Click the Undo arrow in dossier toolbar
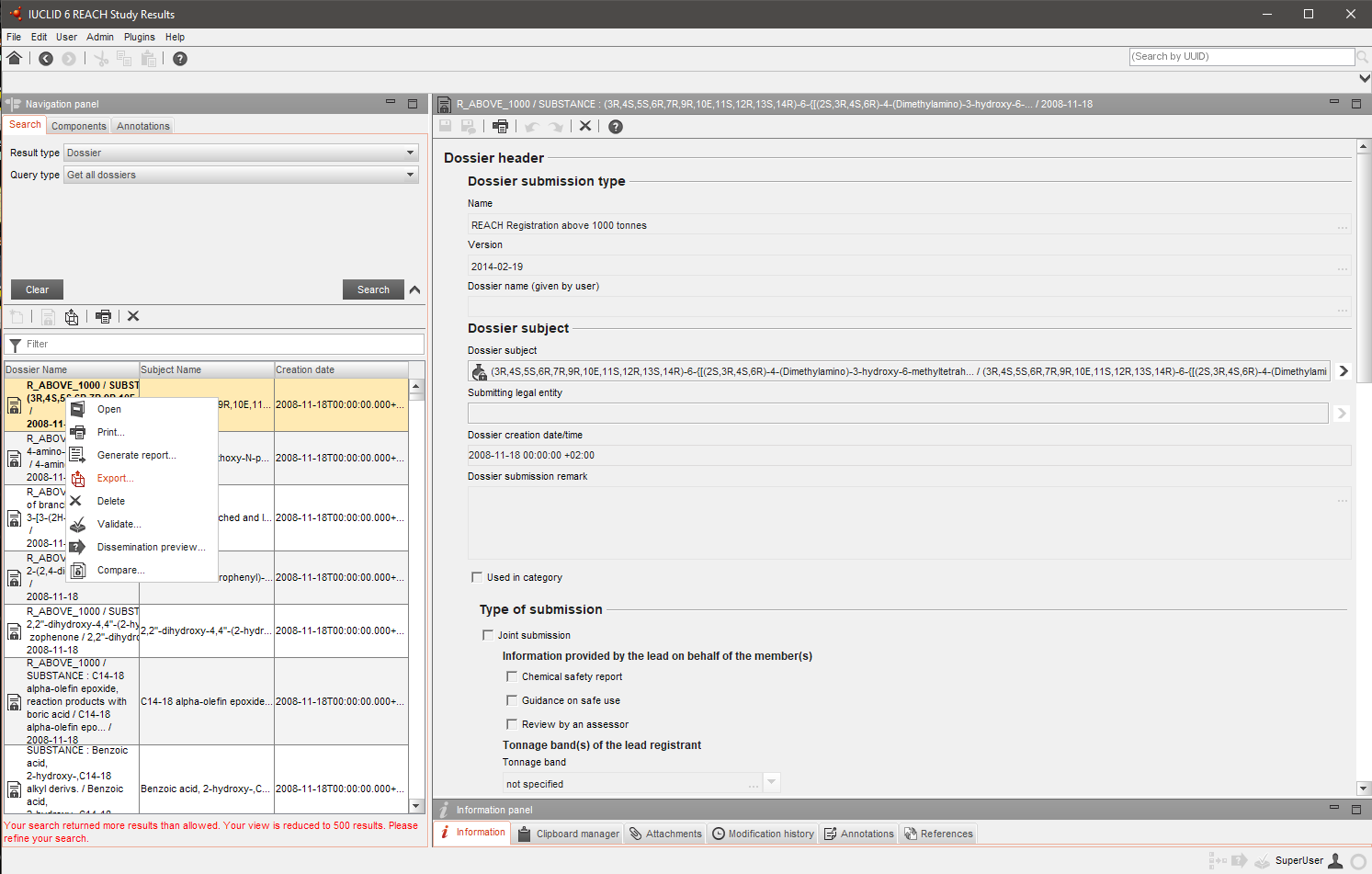 (531, 127)
